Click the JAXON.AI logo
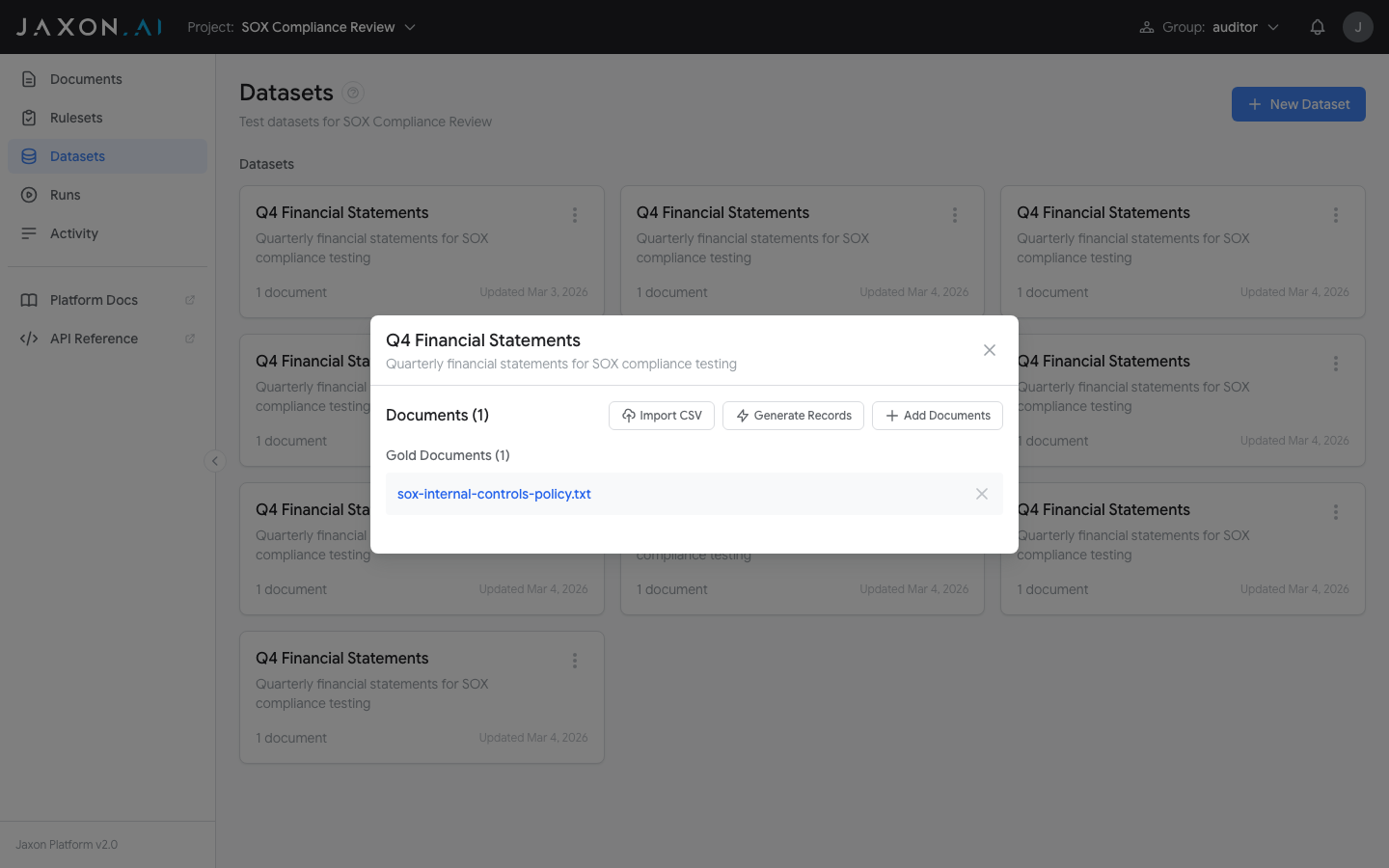This screenshot has width=1389, height=868. (x=87, y=26)
